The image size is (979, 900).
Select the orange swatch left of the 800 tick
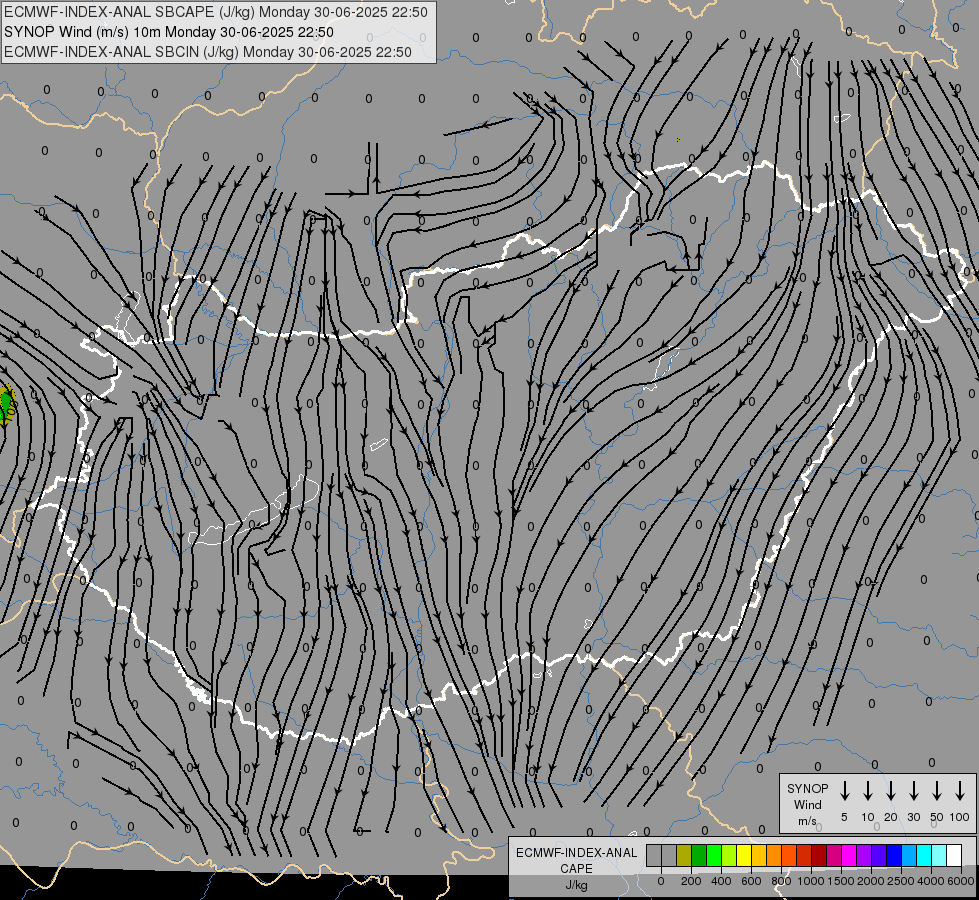[x=774, y=856]
